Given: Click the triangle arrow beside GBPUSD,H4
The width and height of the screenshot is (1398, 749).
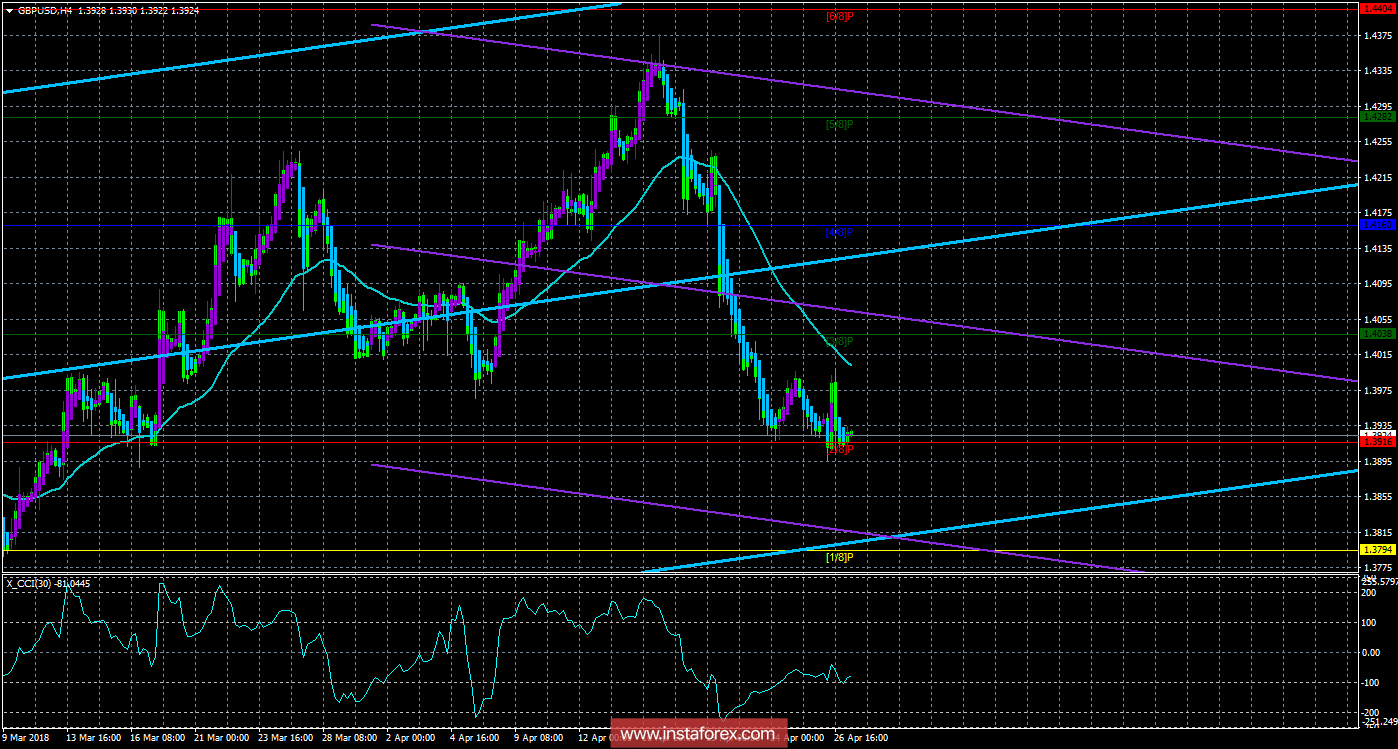Looking at the screenshot, I should click(9, 9).
